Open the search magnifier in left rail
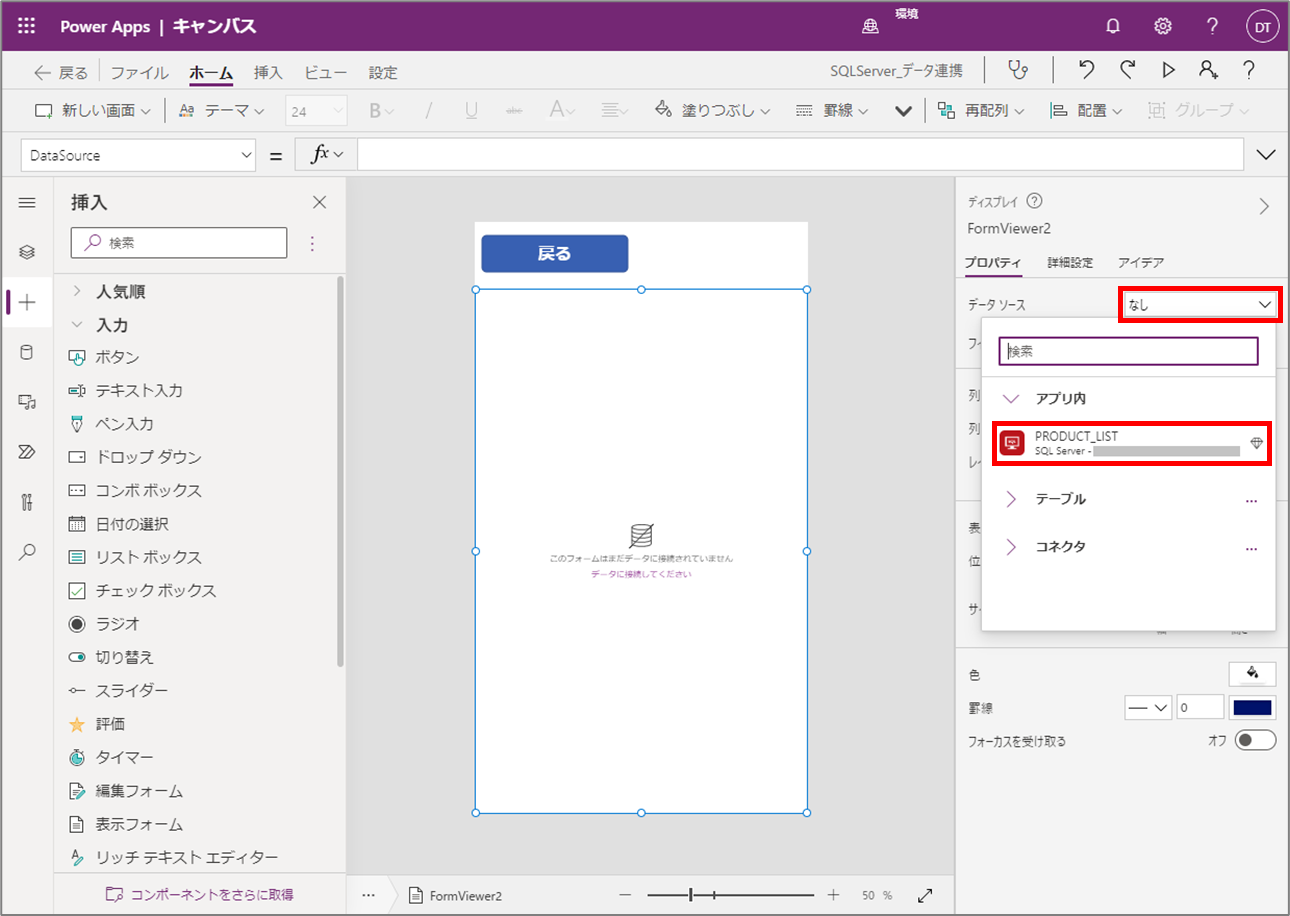 click(x=27, y=551)
